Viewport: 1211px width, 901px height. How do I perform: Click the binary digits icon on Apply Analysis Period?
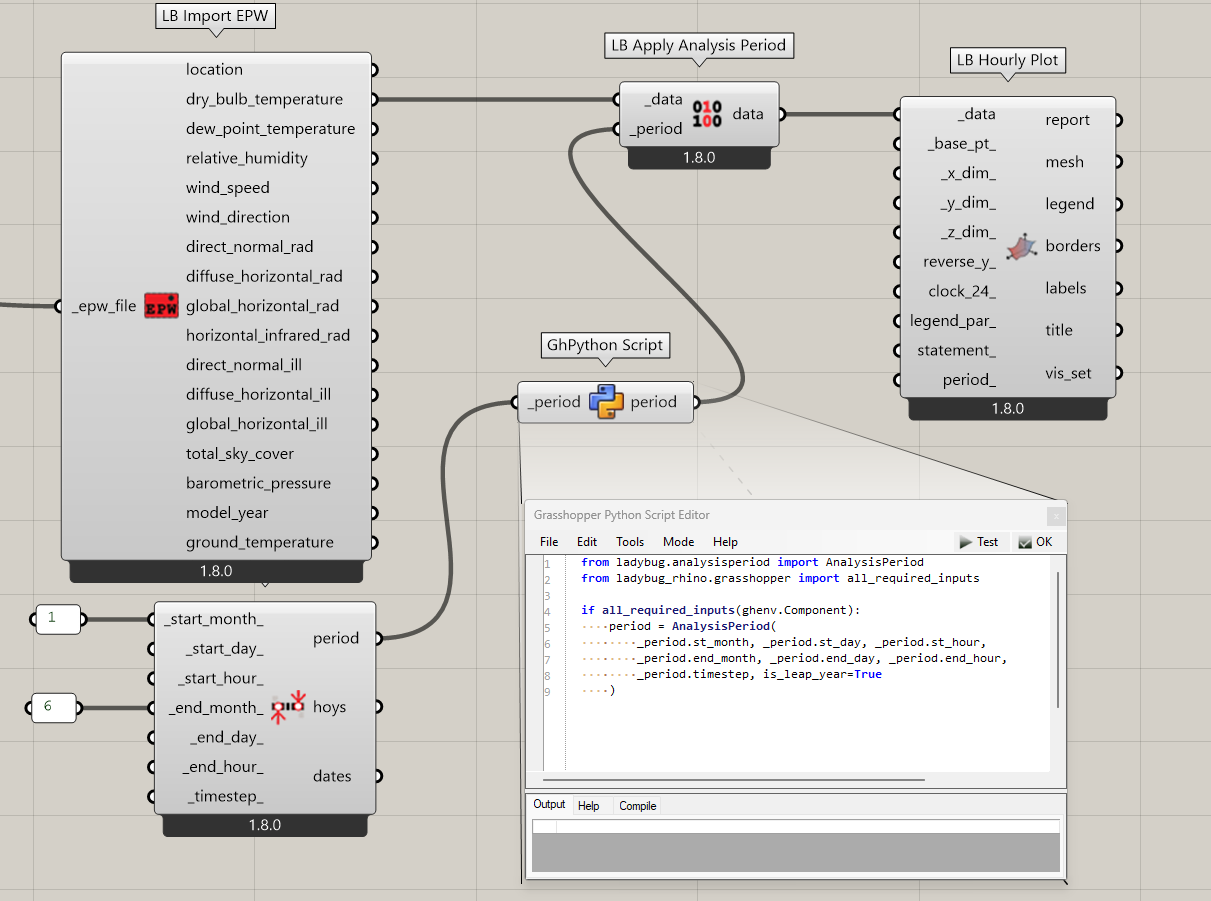click(x=707, y=114)
